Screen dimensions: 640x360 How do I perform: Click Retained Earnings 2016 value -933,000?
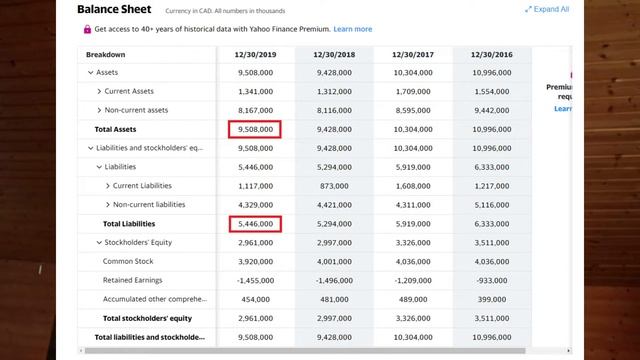(492, 280)
